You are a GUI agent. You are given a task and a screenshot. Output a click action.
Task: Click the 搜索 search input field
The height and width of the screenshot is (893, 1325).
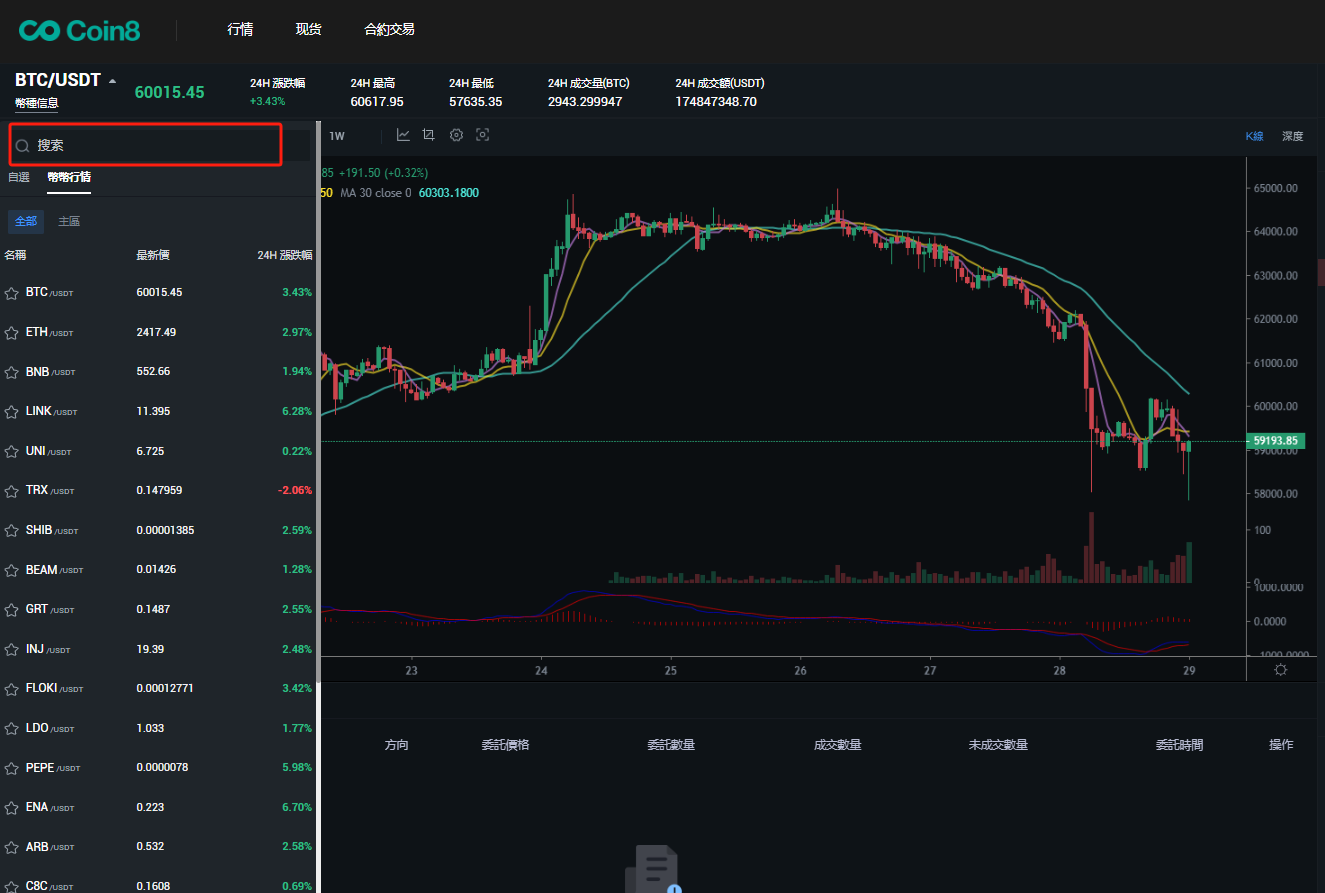155,146
